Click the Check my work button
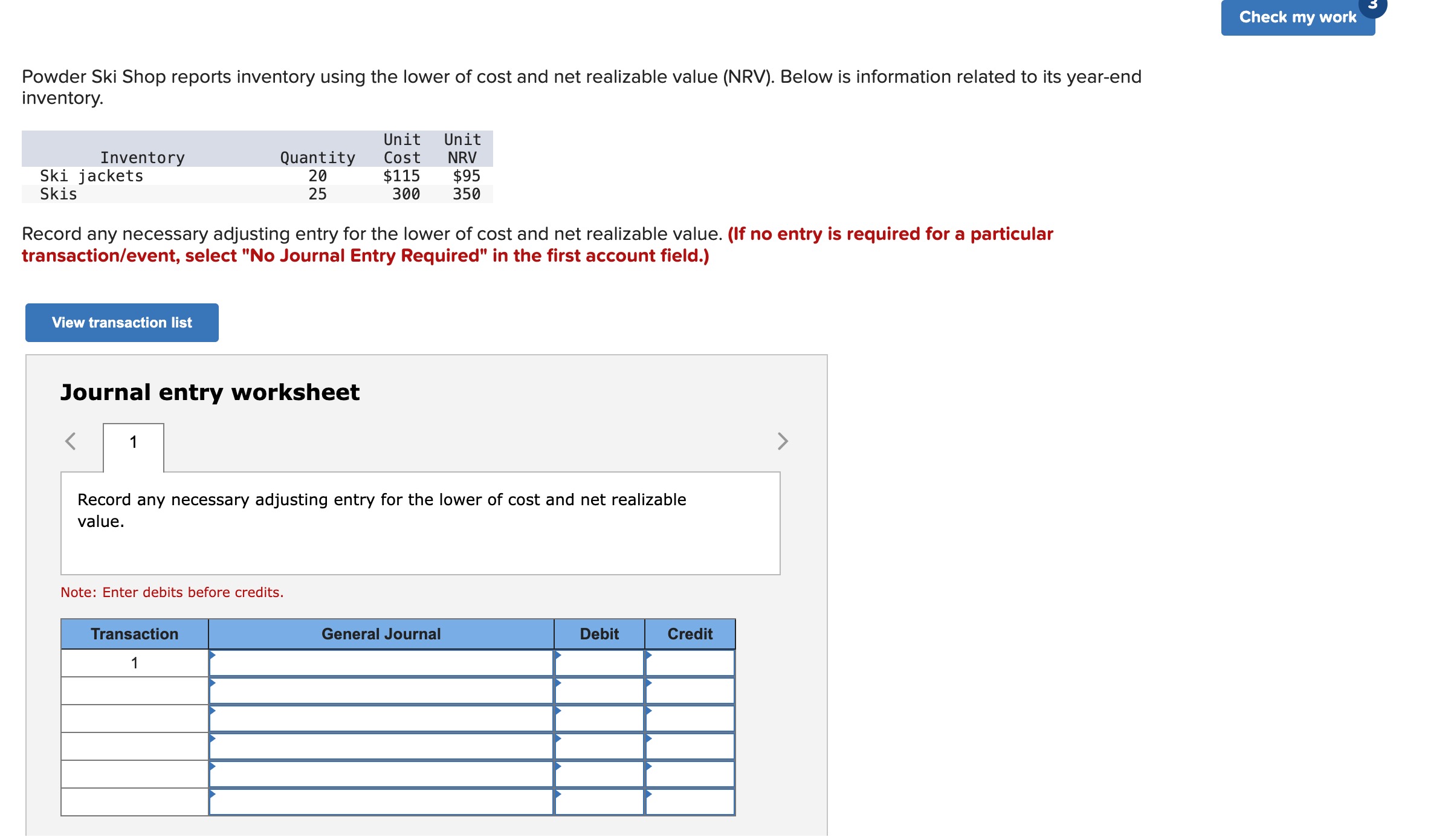The height and width of the screenshot is (840, 1454). 1297,18
